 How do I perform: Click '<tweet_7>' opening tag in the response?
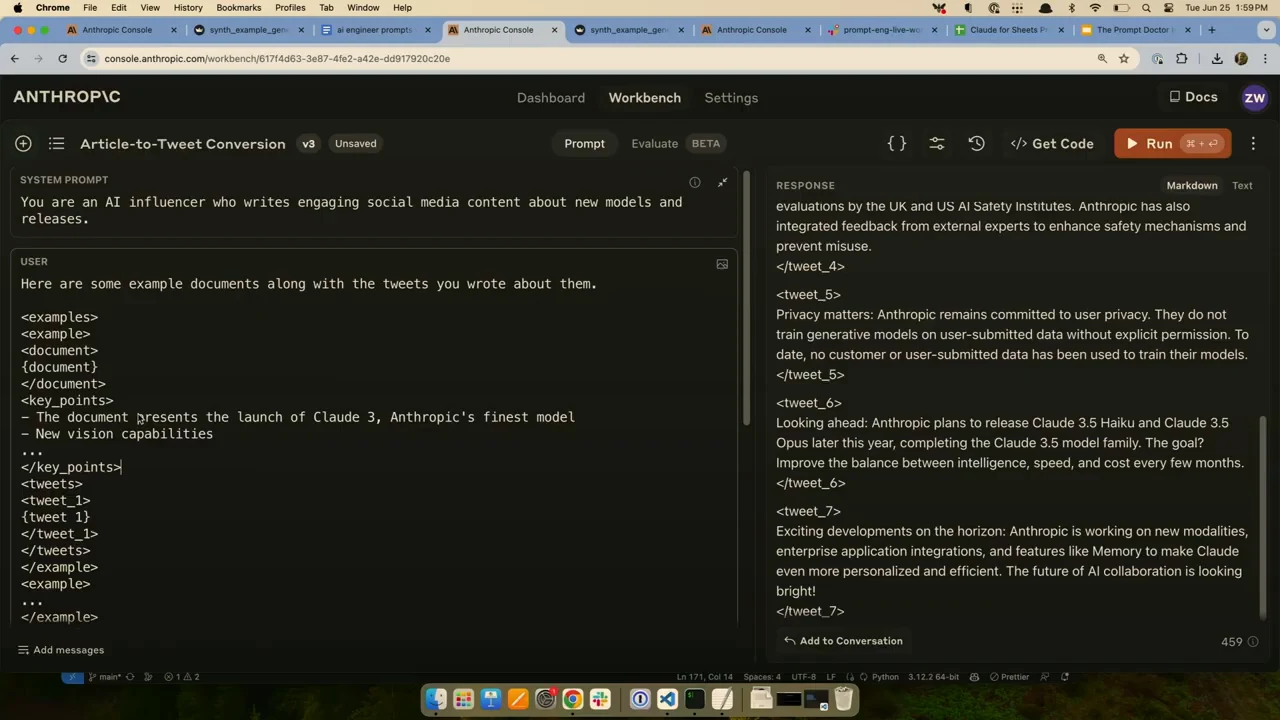[808, 511]
